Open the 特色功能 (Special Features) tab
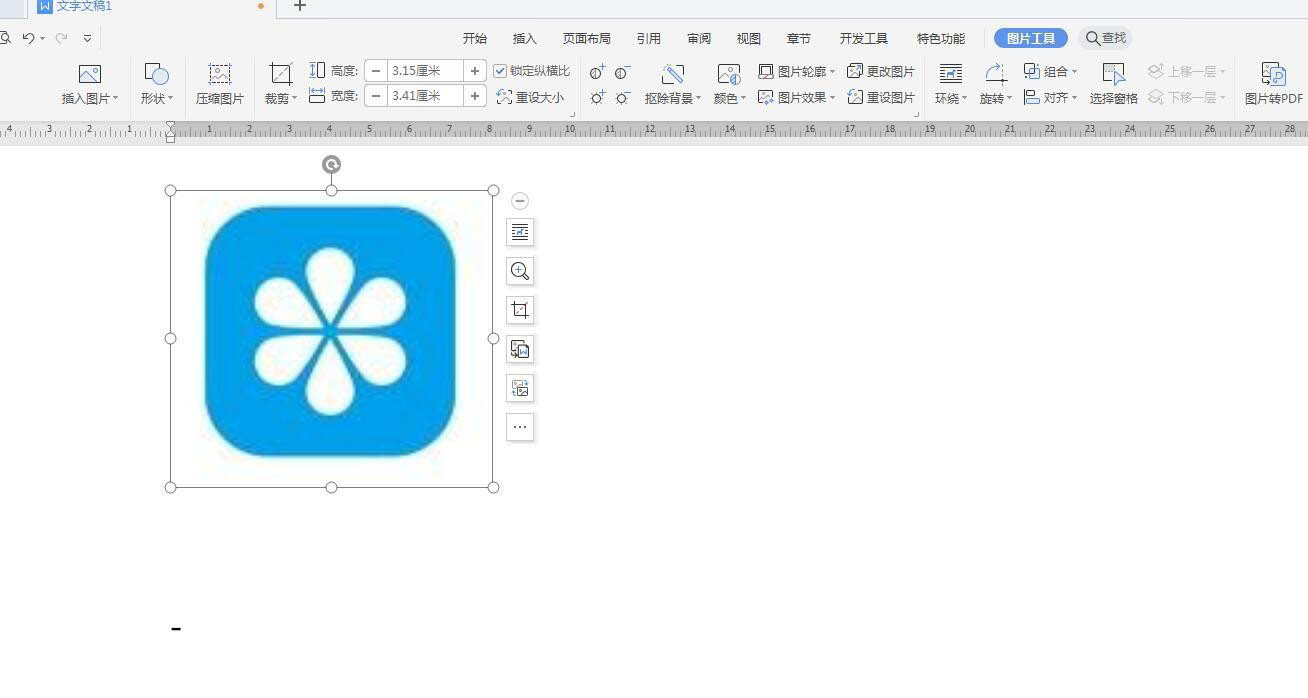This screenshot has width=1308, height=698. [941, 39]
